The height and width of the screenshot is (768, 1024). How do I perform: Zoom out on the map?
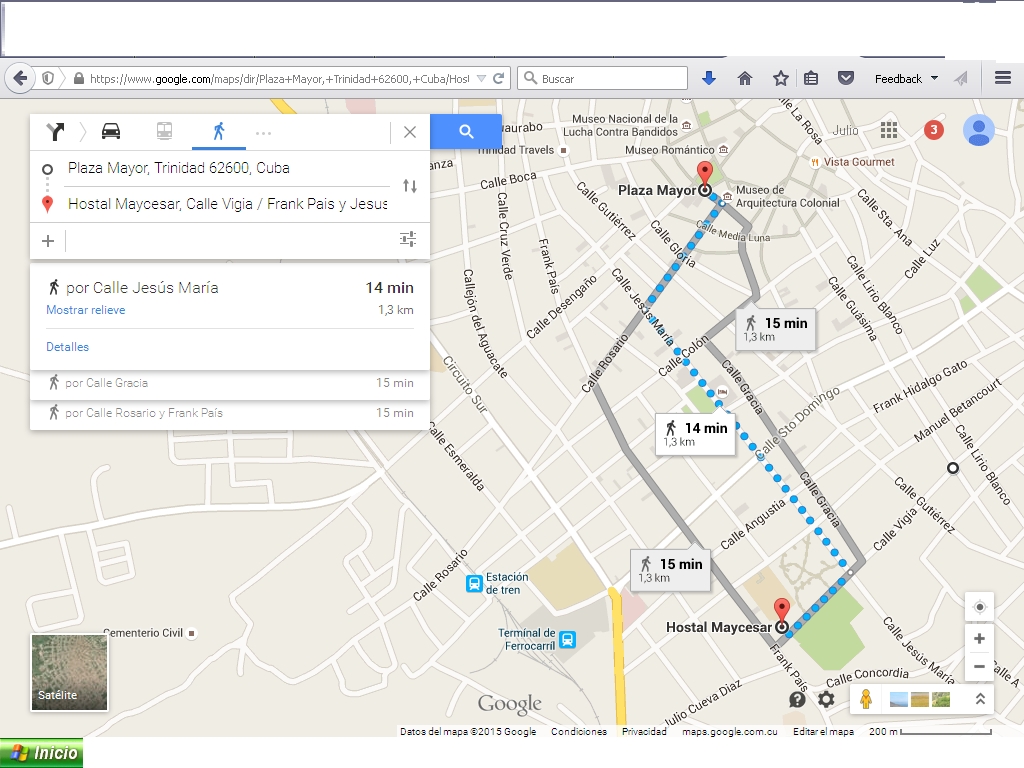point(980,667)
